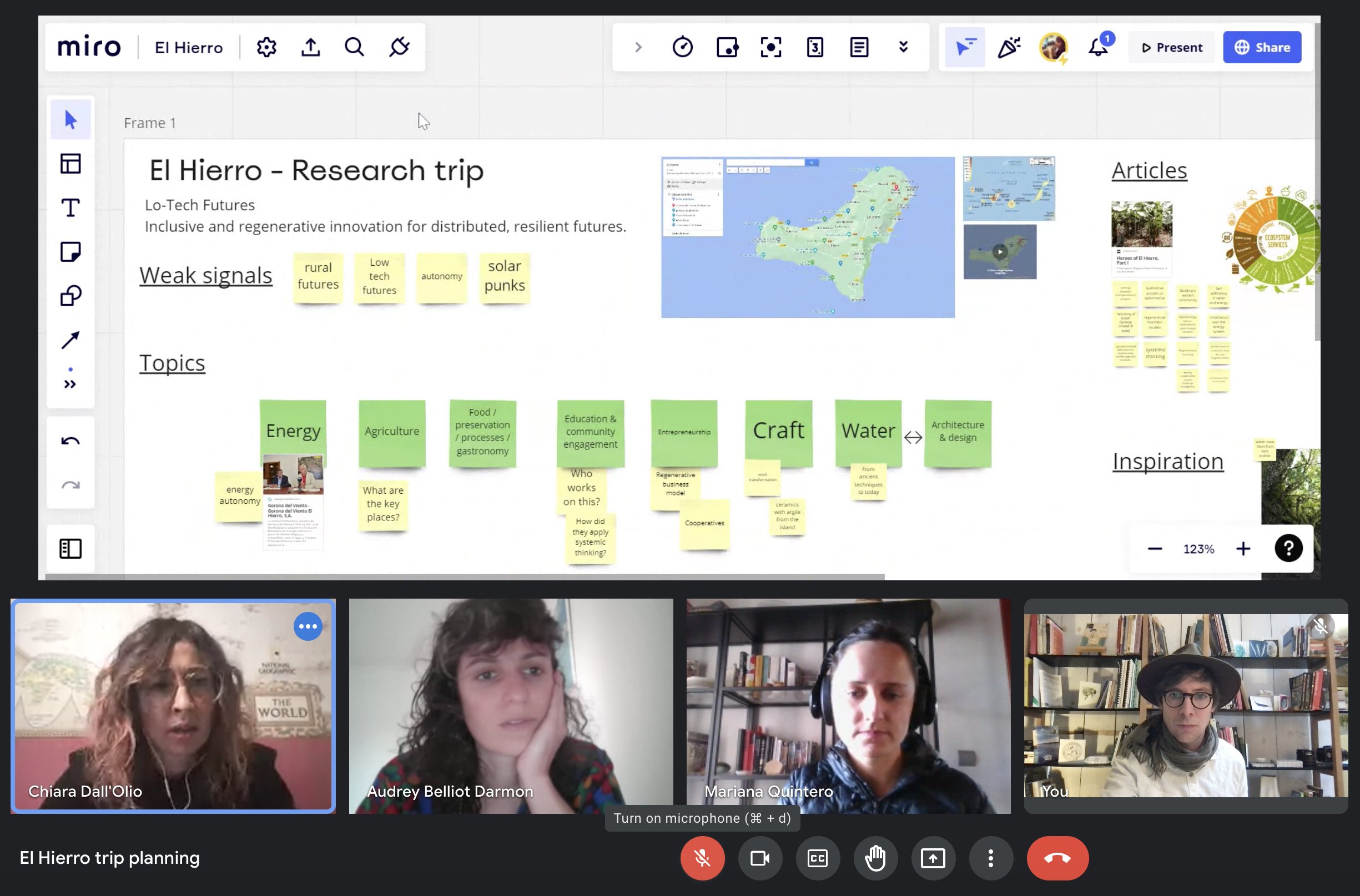
Task: Open screen capture focus icon
Action: pyautogui.click(x=771, y=47)
